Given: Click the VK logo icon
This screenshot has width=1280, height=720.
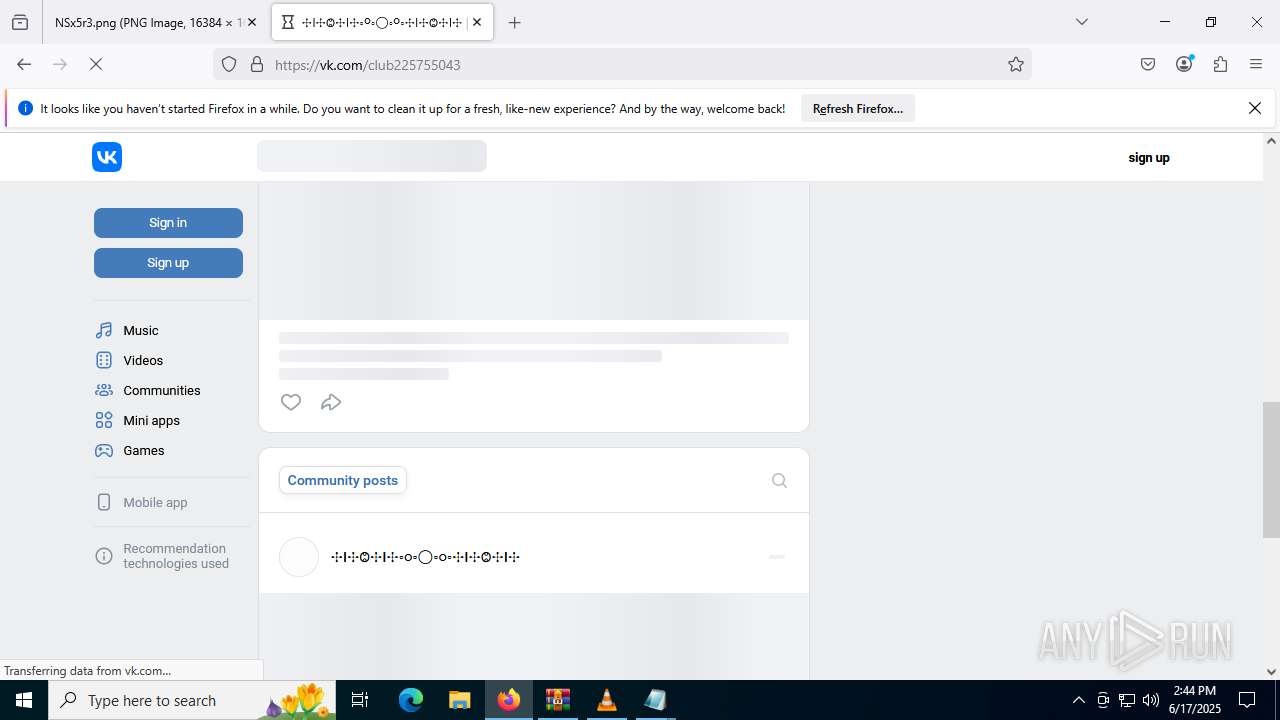Looking at the screenshot, I should [107, 157].
